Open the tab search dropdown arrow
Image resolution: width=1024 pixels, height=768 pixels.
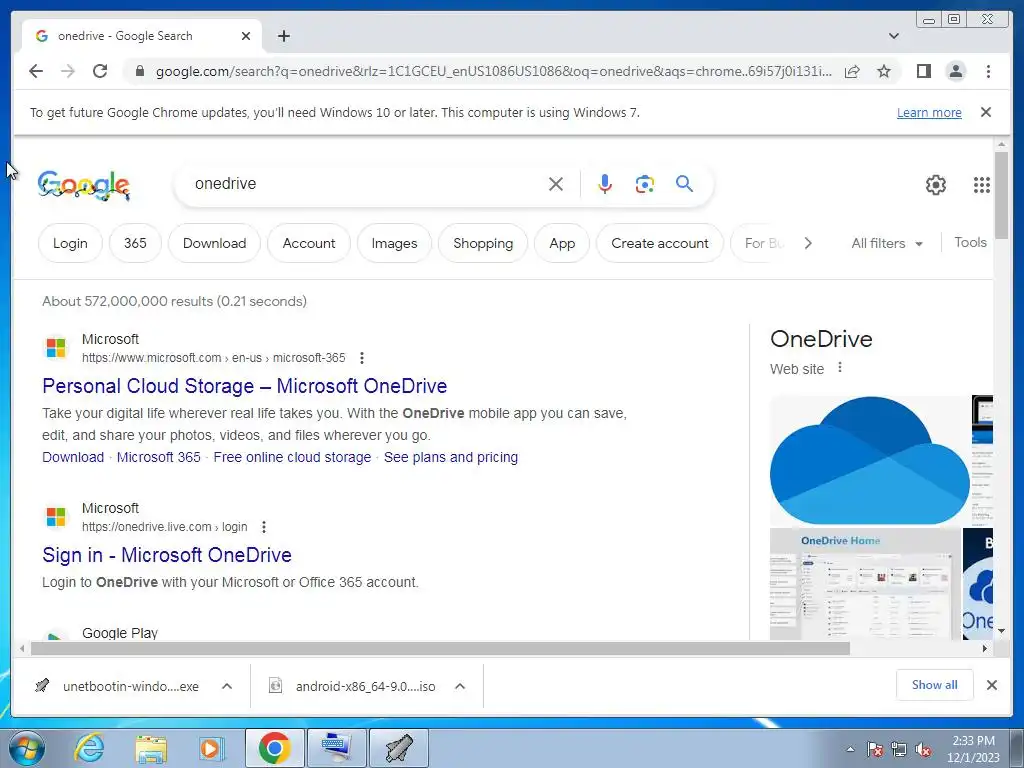(893, 36)
